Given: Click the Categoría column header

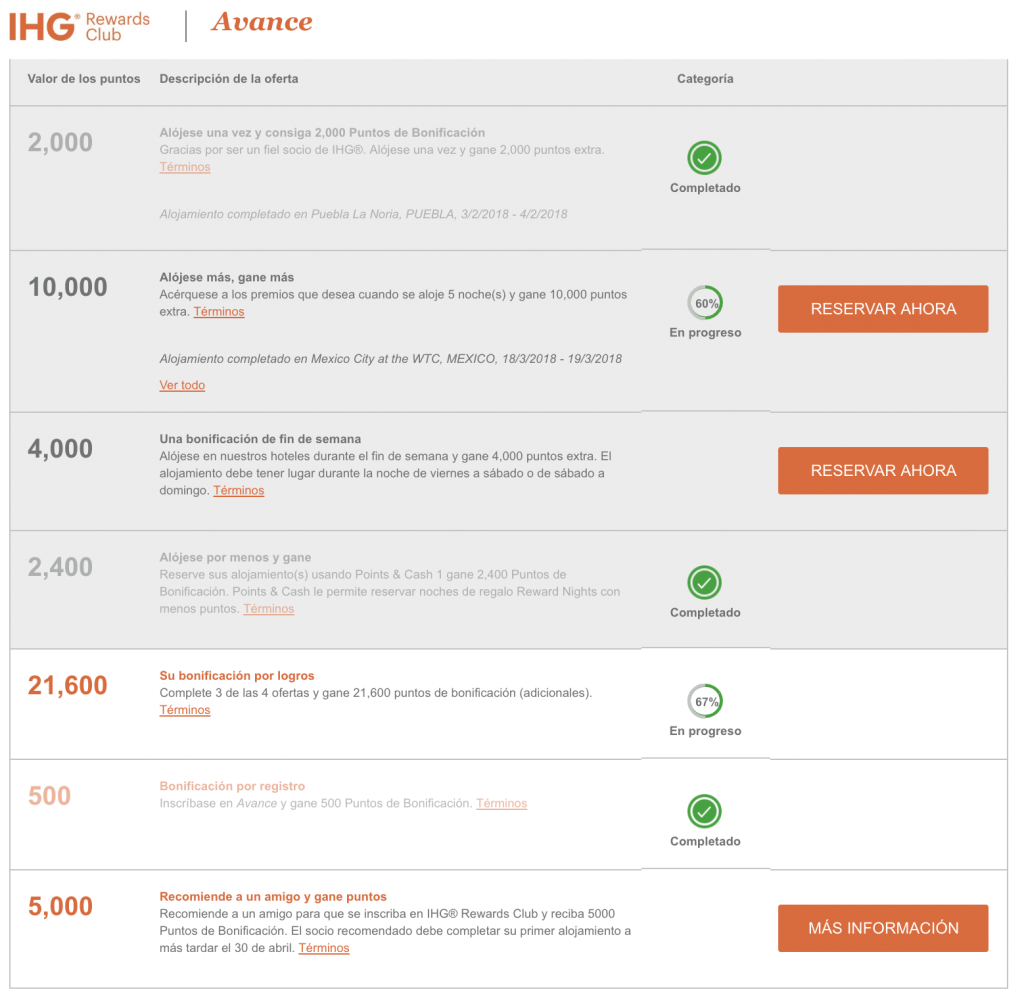Looking at the screenshot, I should 705,79.
